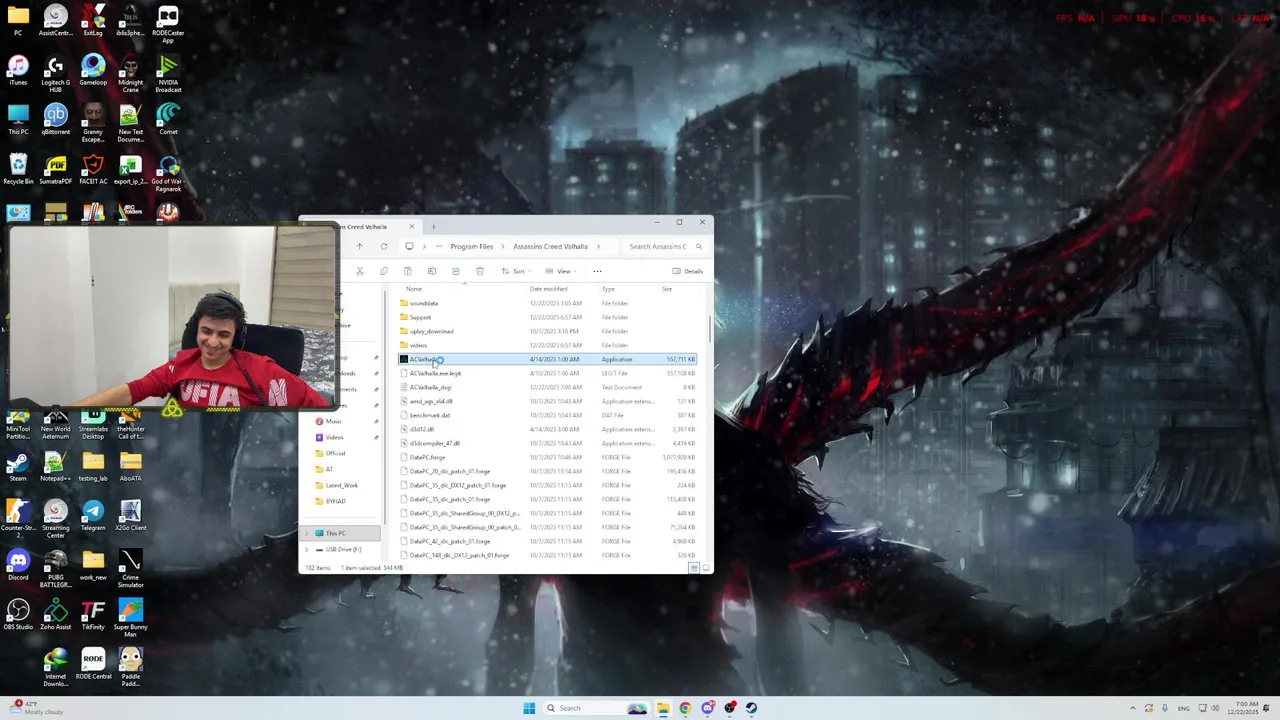Click the Paste icon in Explorer toolbar
Image resolution: width=1280 pixels, height=720 pixels.
408,271
